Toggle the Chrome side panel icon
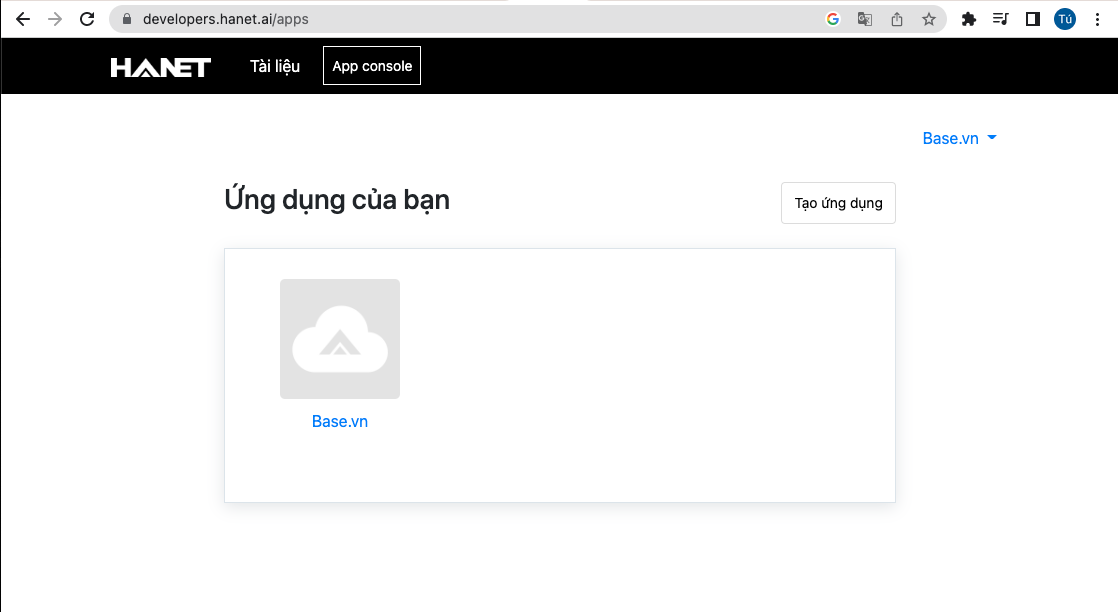Viewport: 1118px width, 612px height. 1032,18
